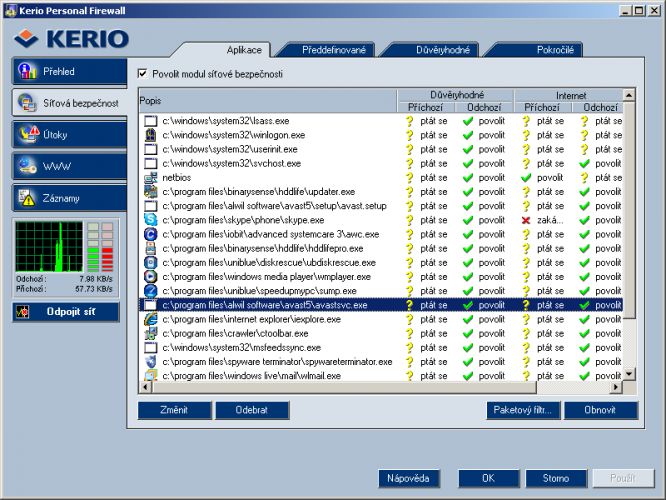
Task: Click the Advanced SystemCare awc.exe icon
Action: click(150, 234)
